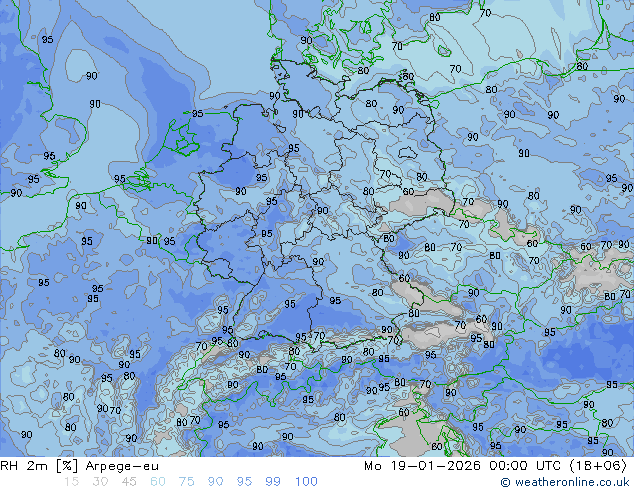Select the 99 value in the humidity legend
The height and width of the screenshot is (490, 634).
click(273, 482)
